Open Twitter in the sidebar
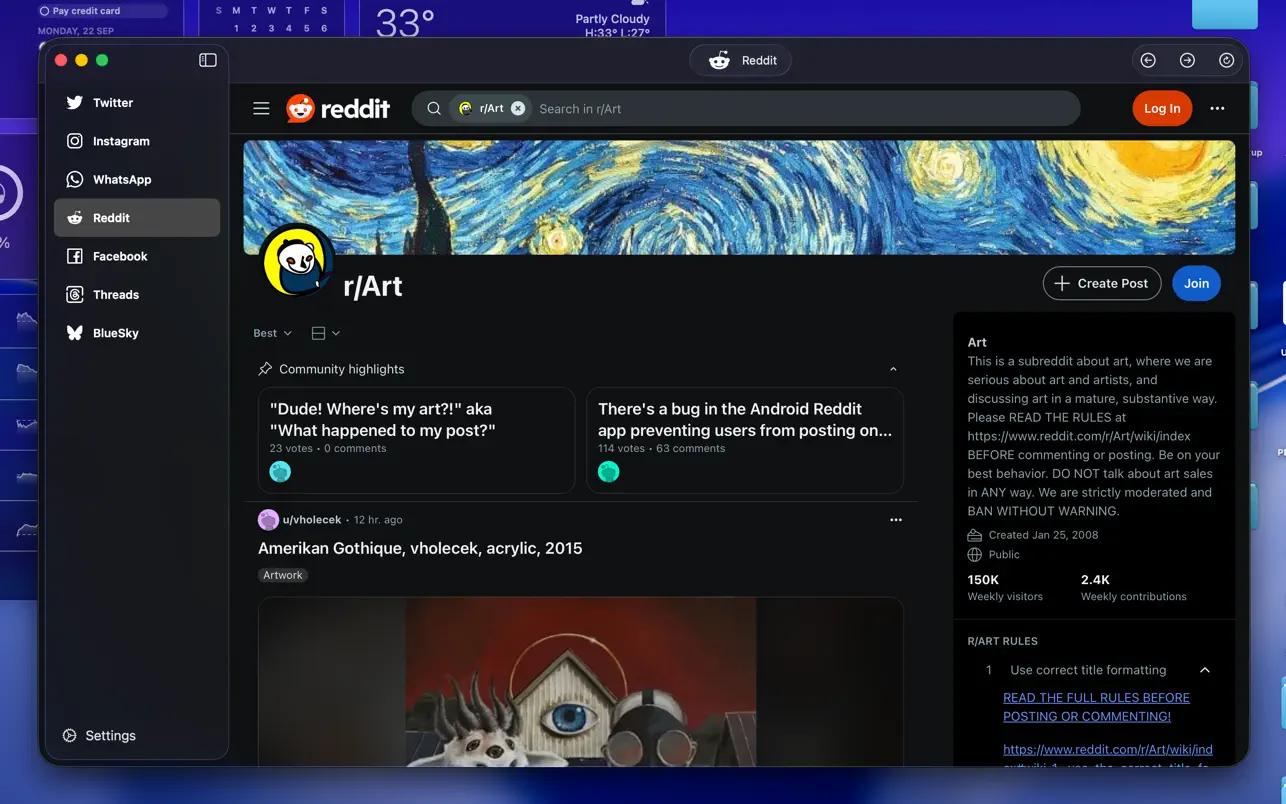This screenshot has width=1286, height=804. coord(137,103)
